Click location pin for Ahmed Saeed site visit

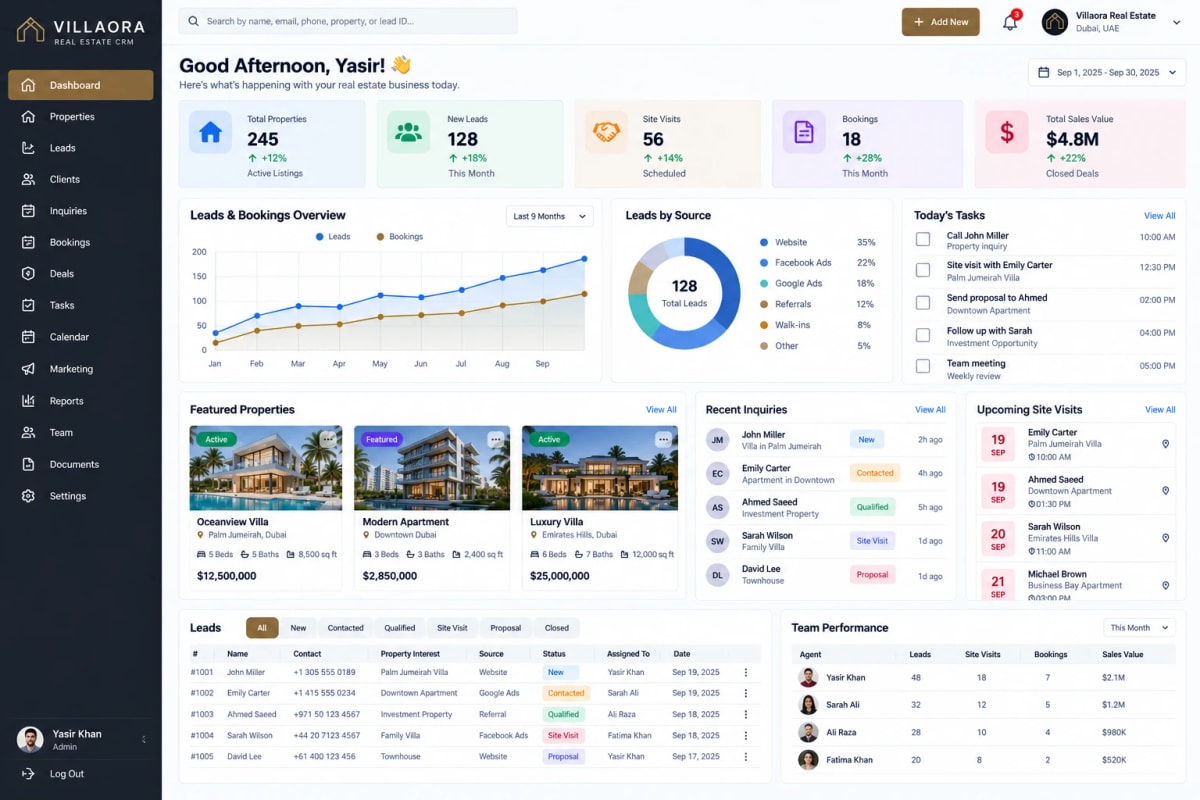coord(1165,491)
